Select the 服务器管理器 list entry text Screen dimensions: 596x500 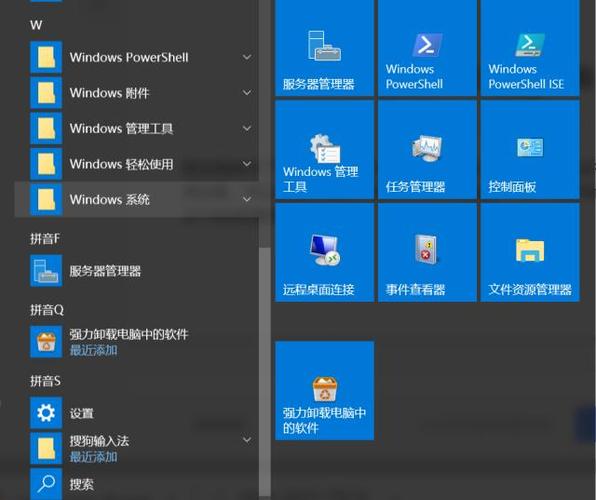pos(105,271)
